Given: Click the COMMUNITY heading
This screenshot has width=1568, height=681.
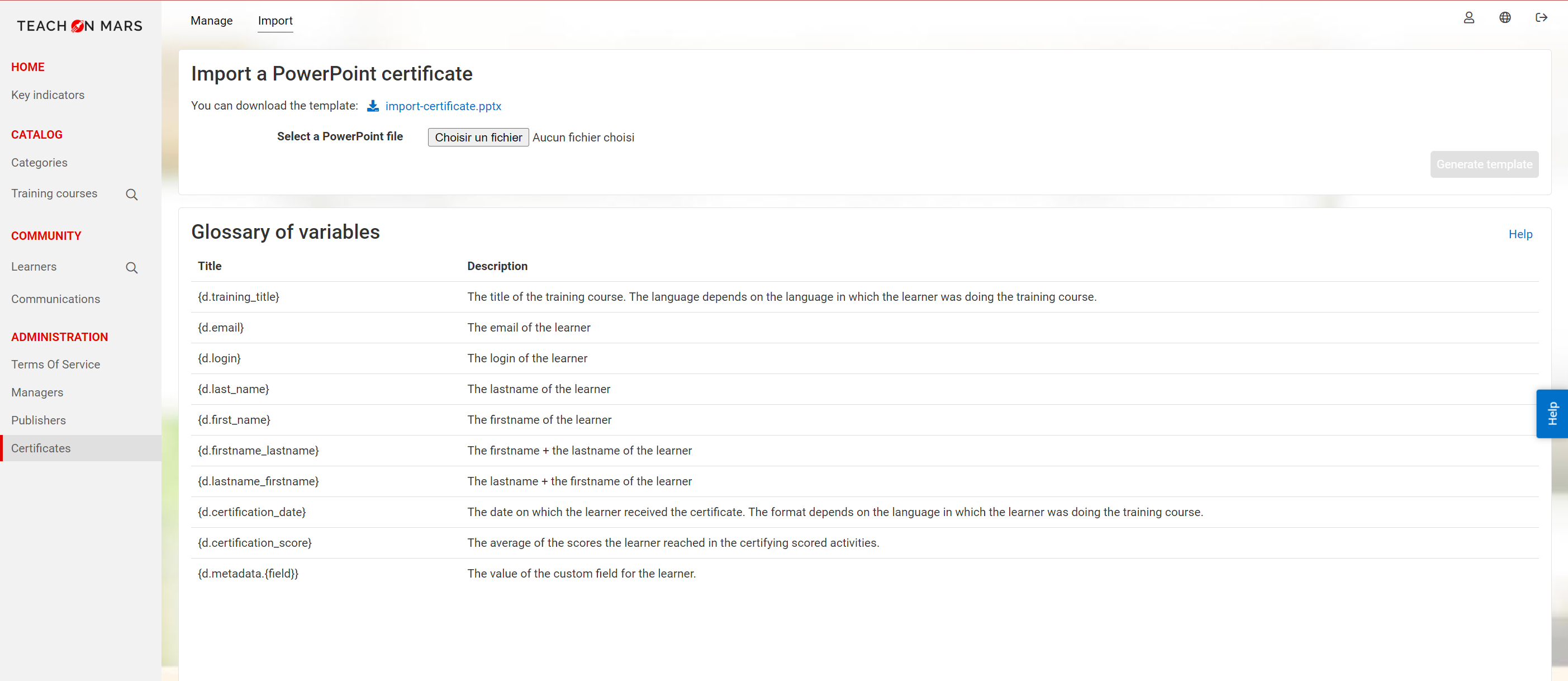Looking at the screenshot, I should coord(46,236).
